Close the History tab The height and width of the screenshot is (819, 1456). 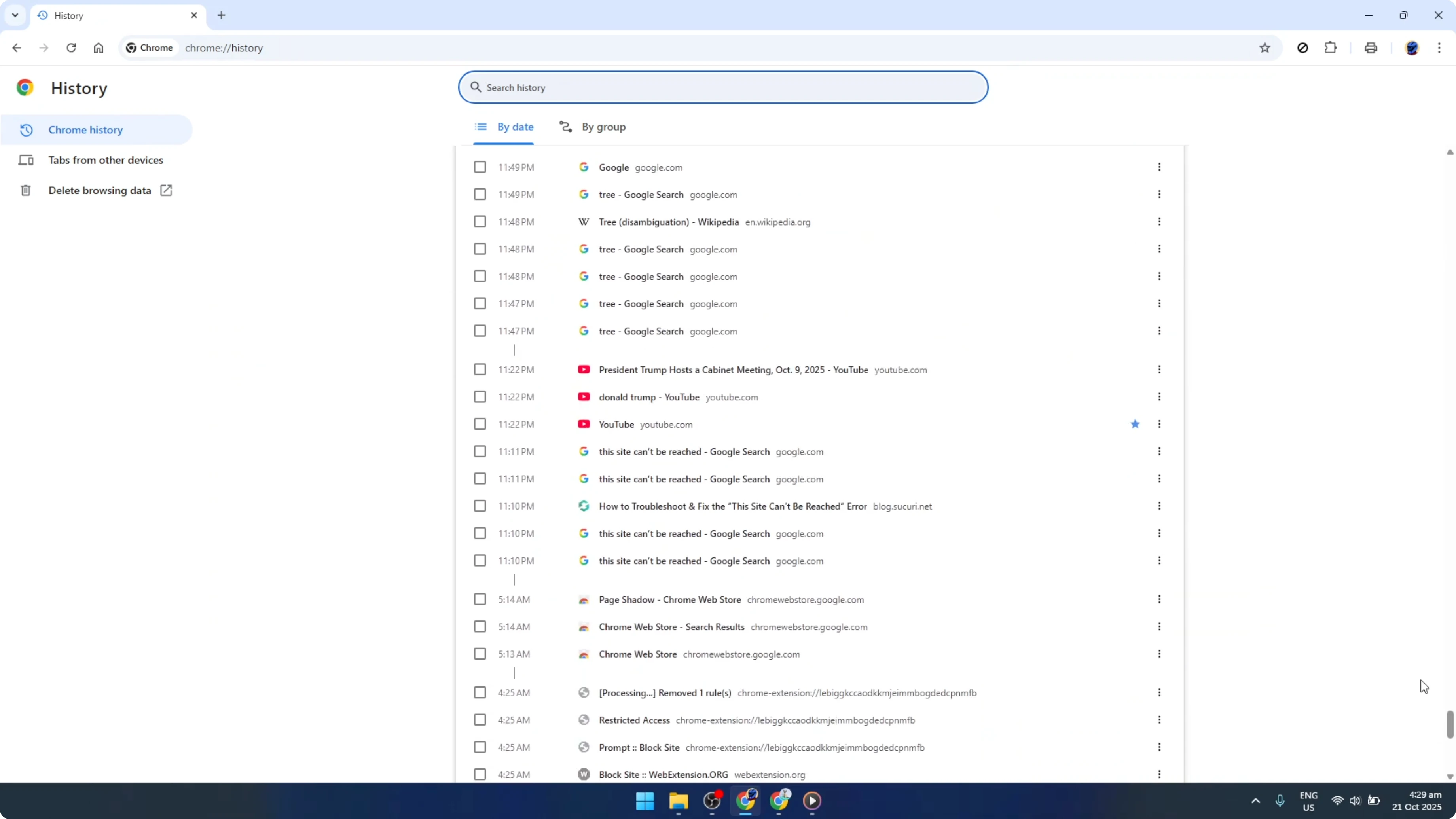(194, 15)
